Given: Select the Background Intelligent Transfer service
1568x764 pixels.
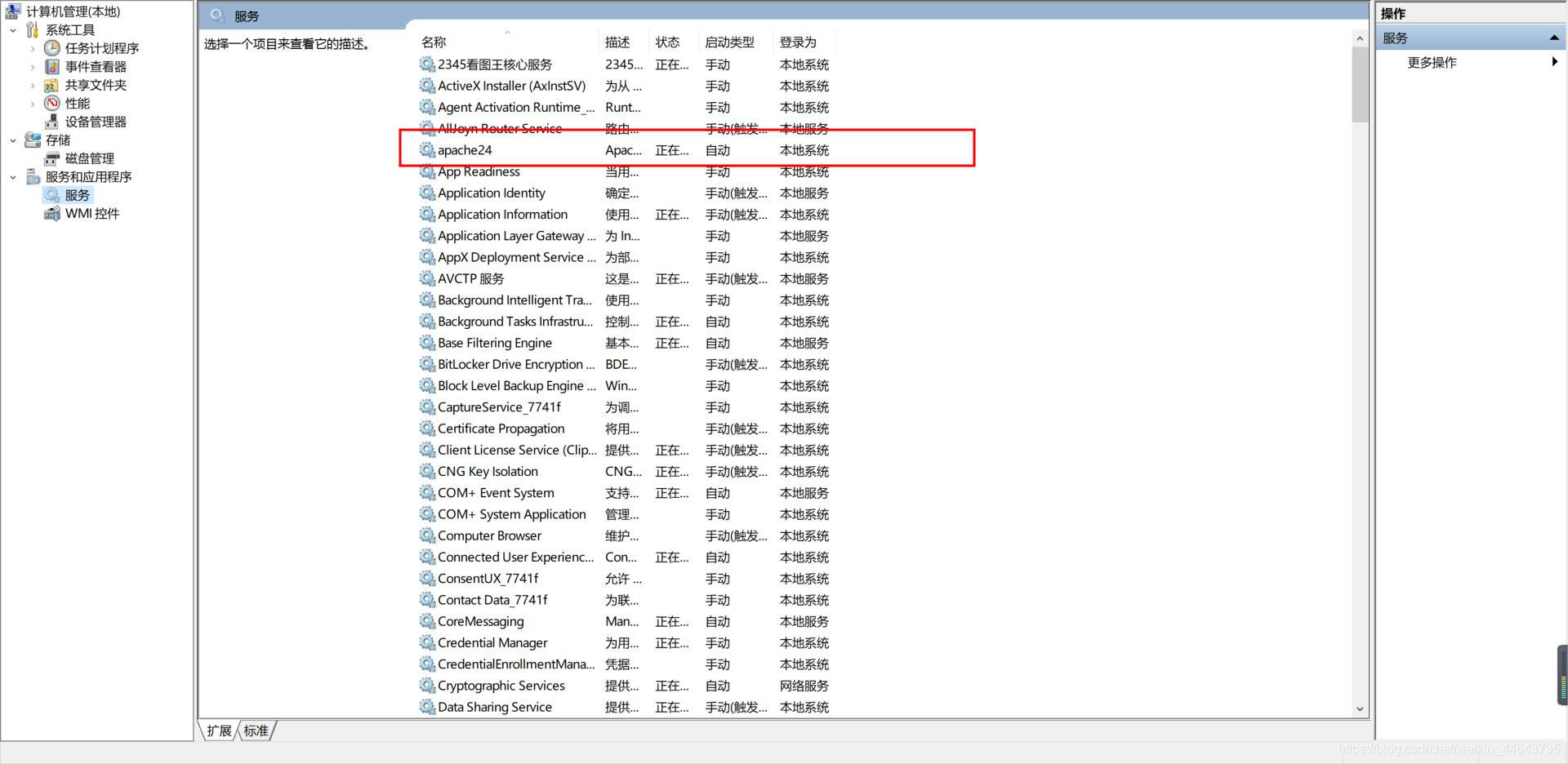Looking at the screenshot, I should (626, 300).
